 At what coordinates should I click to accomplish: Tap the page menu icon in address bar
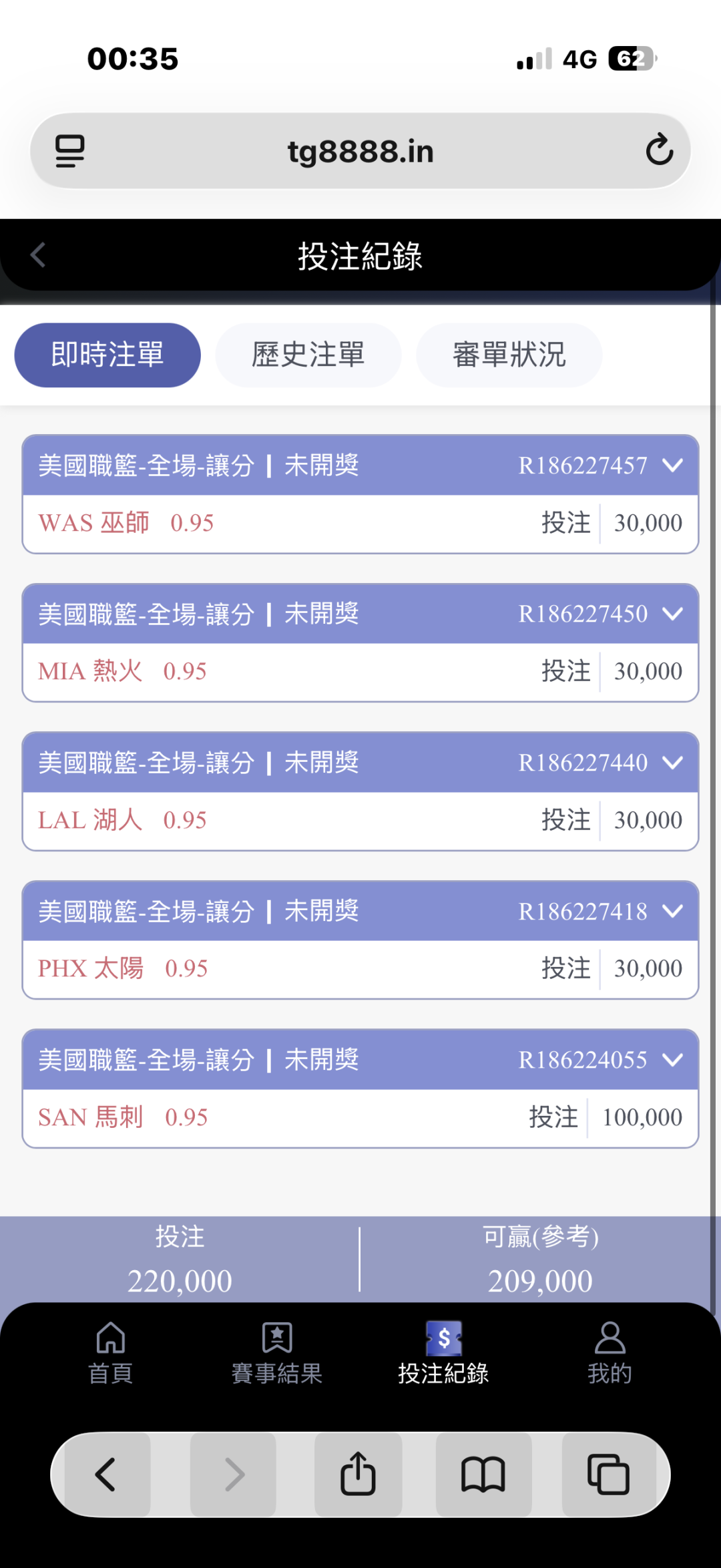[x=69, y=151]
